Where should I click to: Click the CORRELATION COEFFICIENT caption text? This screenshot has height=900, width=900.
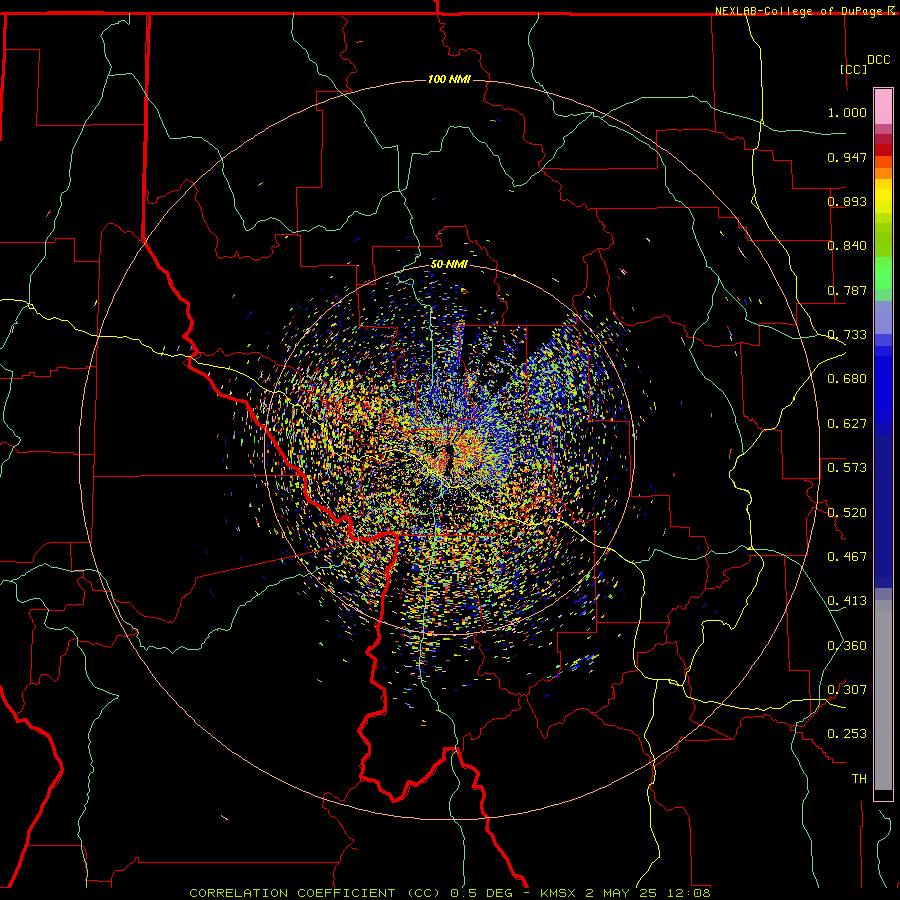pyautogui.click(x=292, y=893)
